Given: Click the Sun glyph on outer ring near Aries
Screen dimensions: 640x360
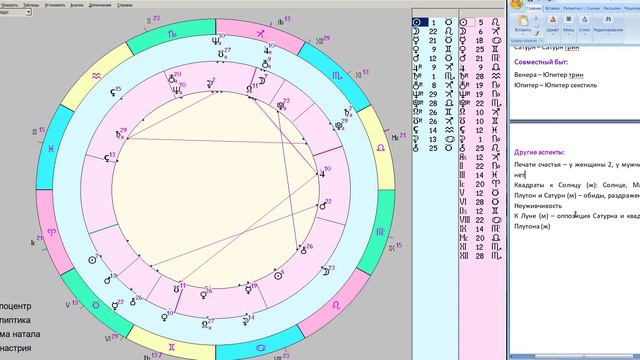Looking at the screenshot, I should (x=92, y=259).
